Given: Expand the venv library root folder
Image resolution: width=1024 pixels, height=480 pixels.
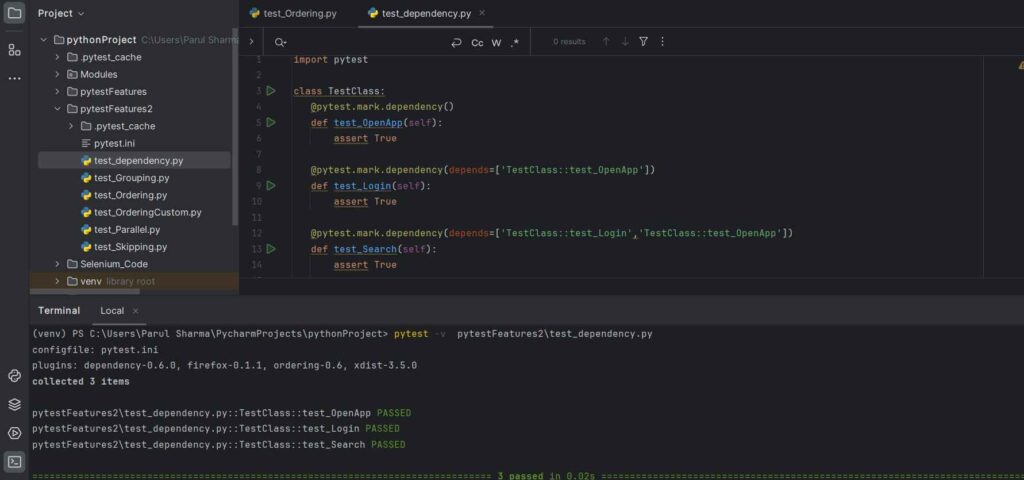Looking at the screenshot, I should (x=57, y=281).
